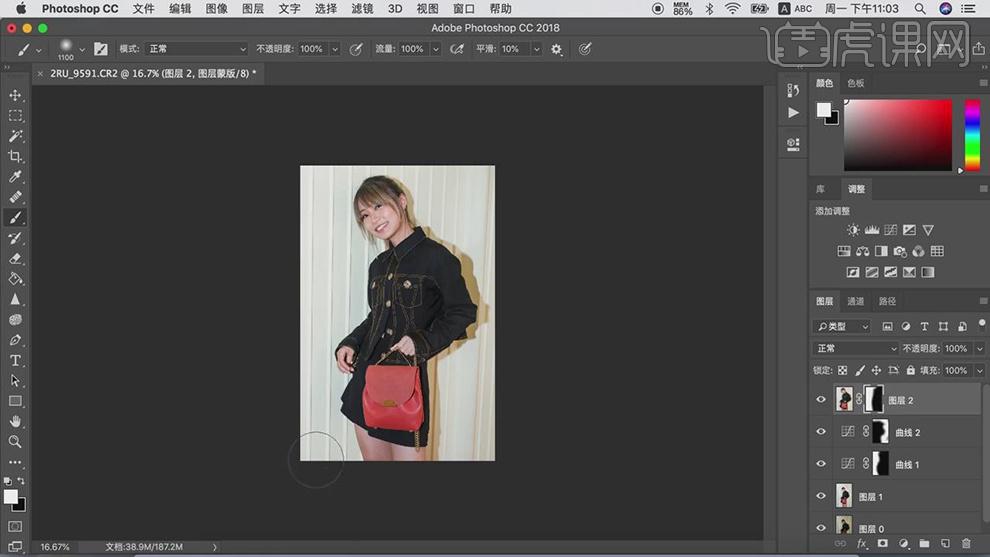Select the Eraser tool
990x557 pixels.
tap(15, 258)
